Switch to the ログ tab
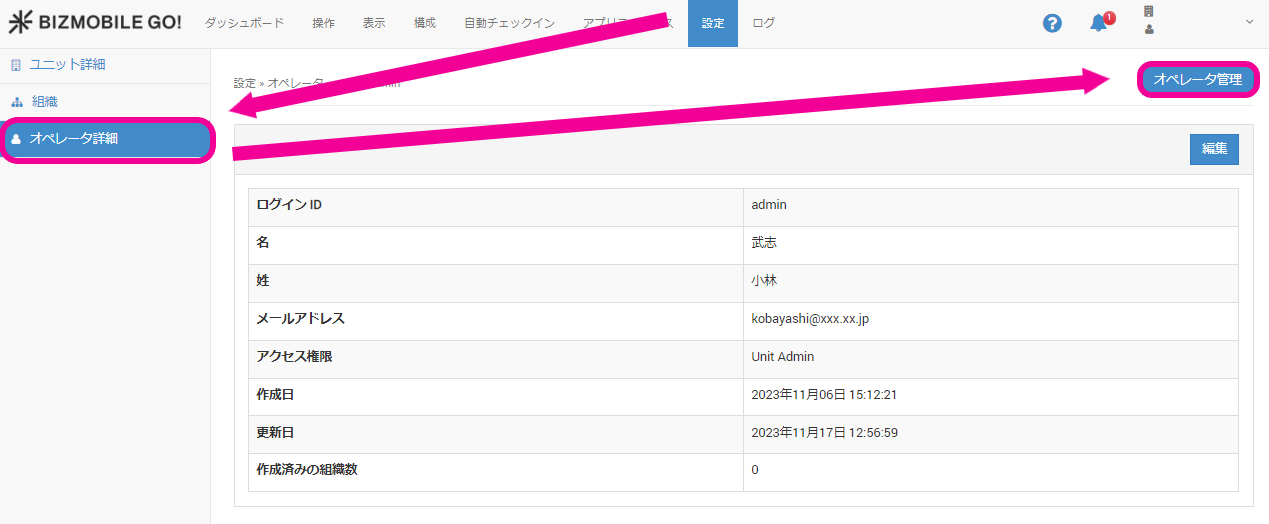 (763, 23)
